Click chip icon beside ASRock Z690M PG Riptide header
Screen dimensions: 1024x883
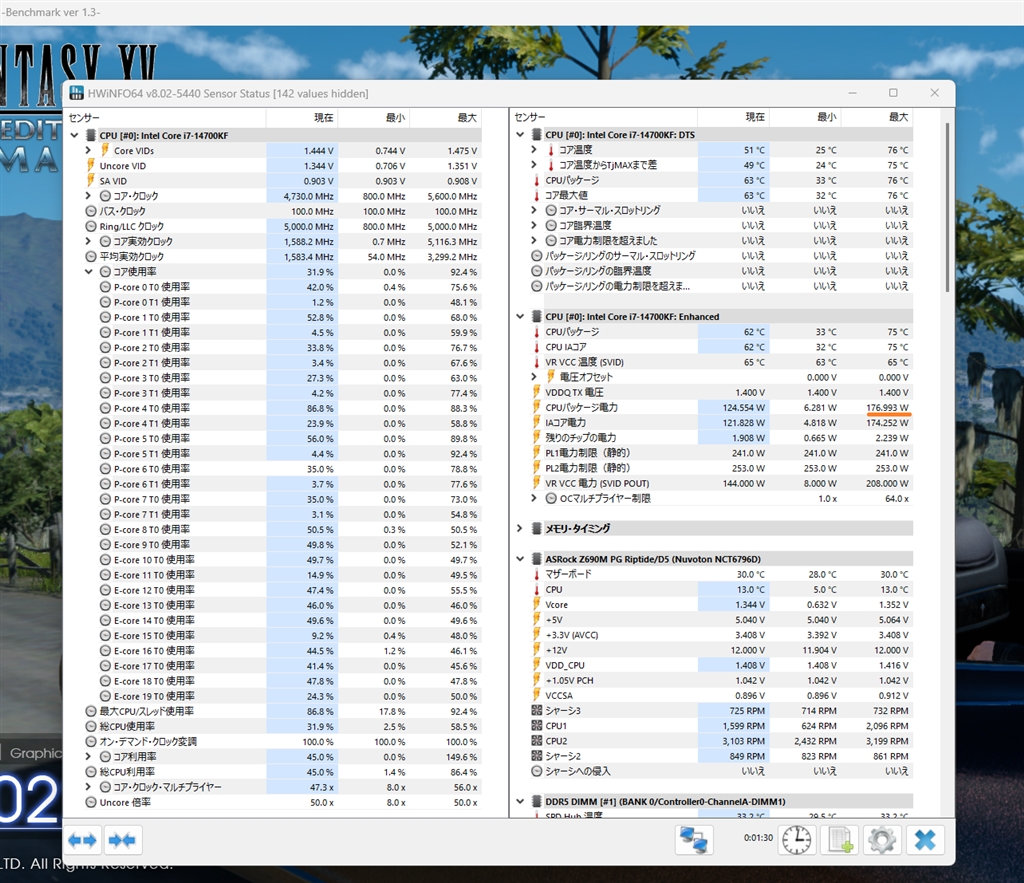tap(537, 559)
